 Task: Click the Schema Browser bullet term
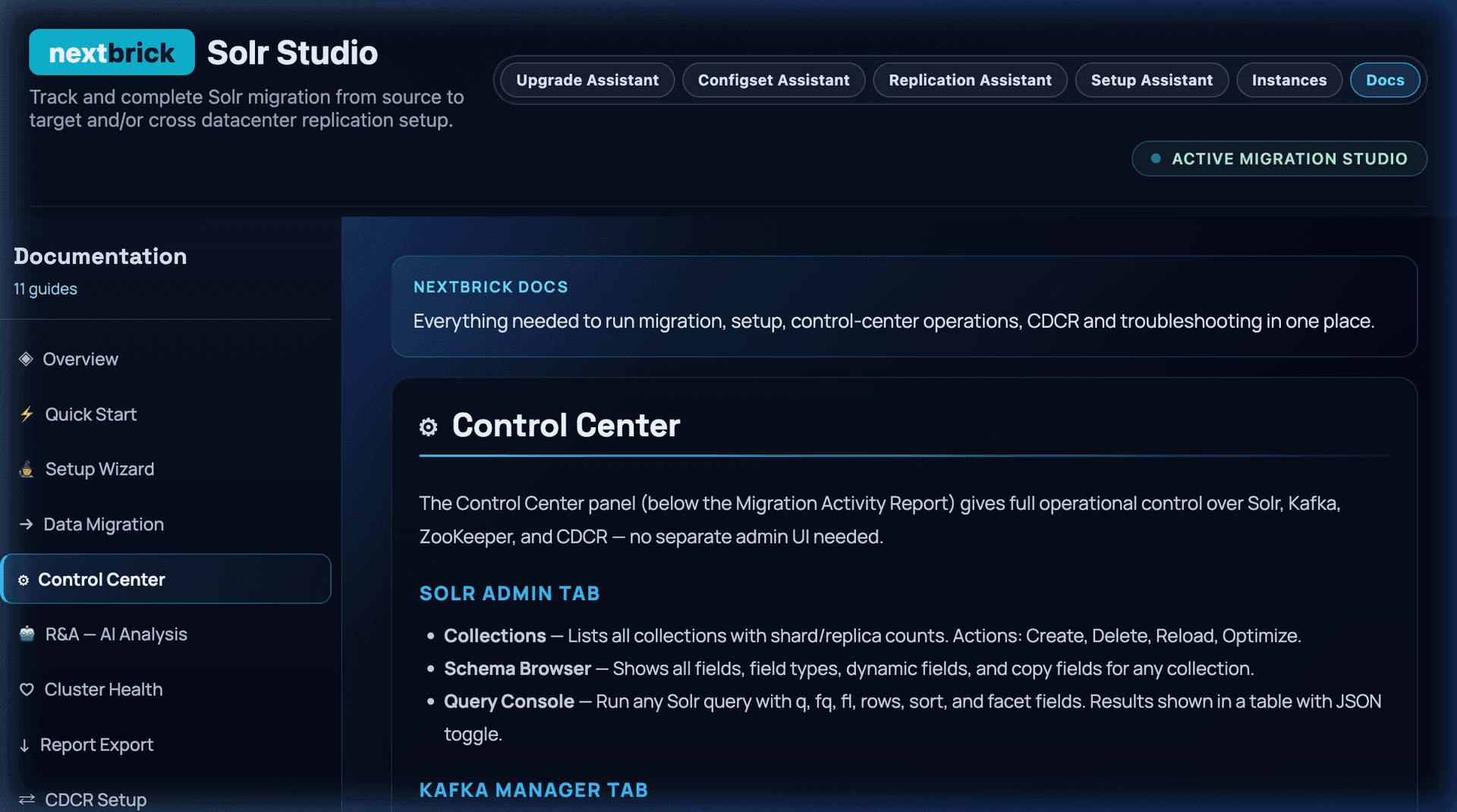click(x=518, y=669)
